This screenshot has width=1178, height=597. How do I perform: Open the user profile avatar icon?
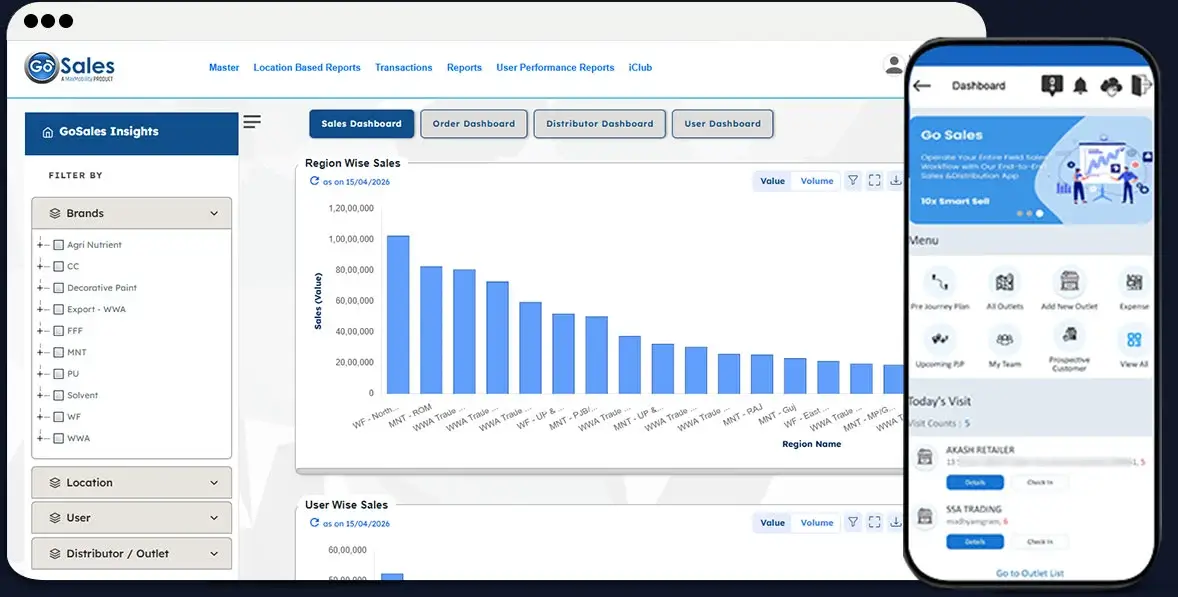pyautogui.click(x=893, y=65)
